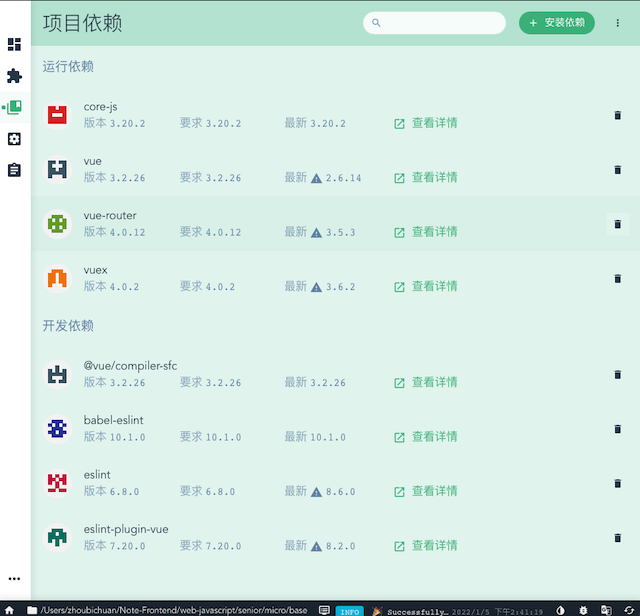Click the @vue/compiler-sfc package avatar

click(x=57, y=374)
